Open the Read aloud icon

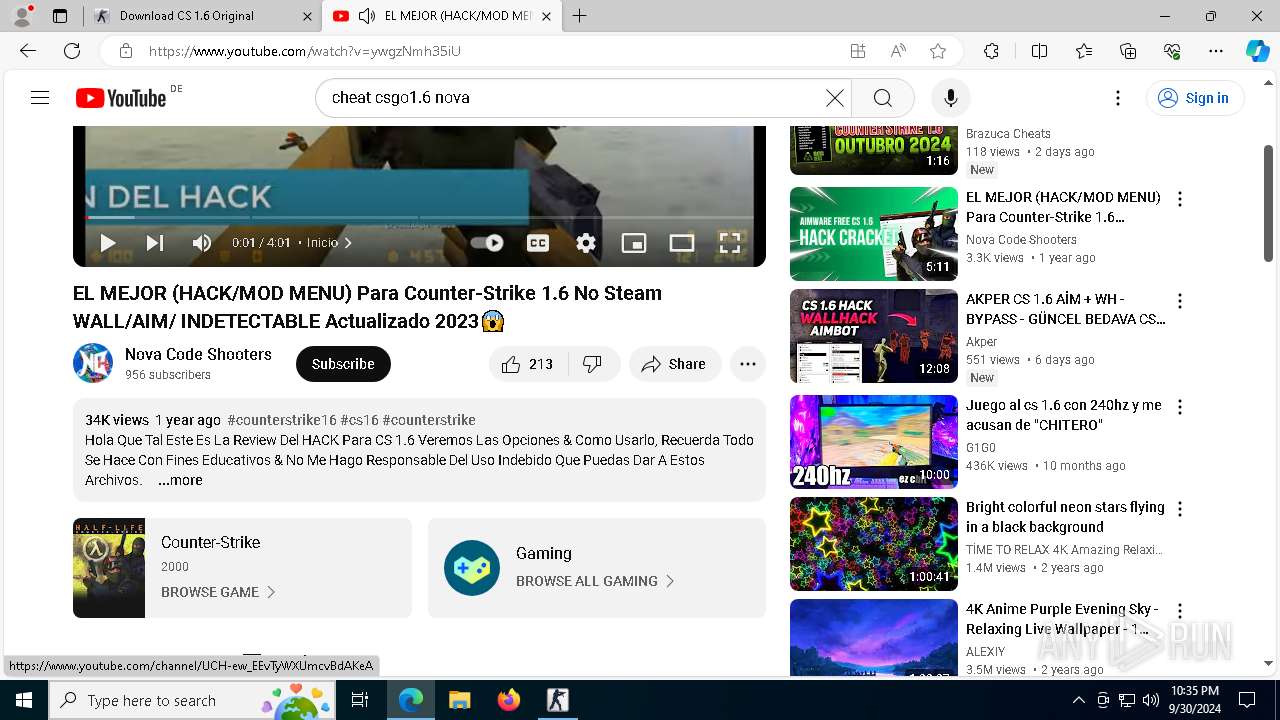tap(898, 51)
